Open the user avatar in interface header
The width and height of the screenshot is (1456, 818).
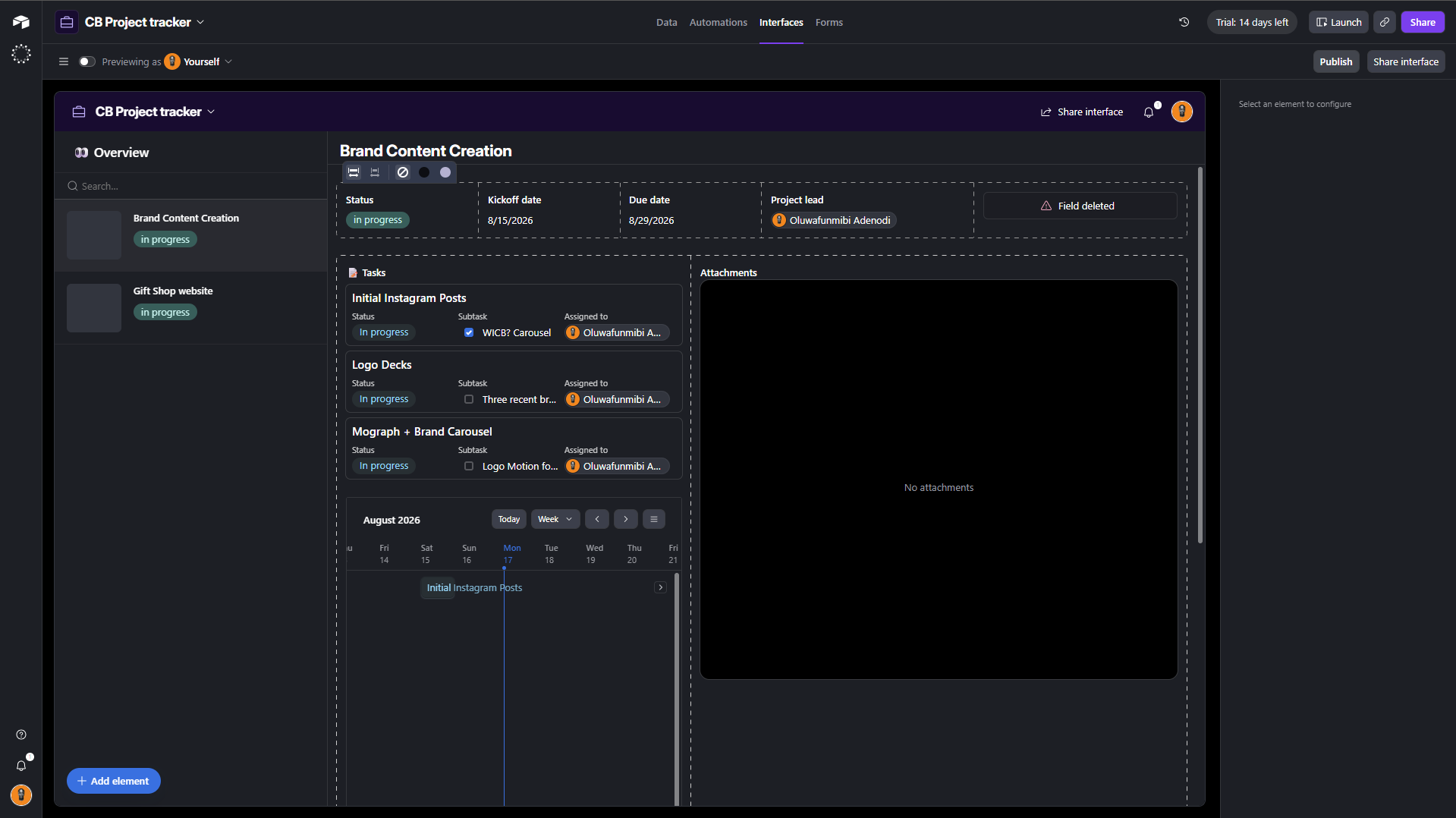pos(1181,112)
